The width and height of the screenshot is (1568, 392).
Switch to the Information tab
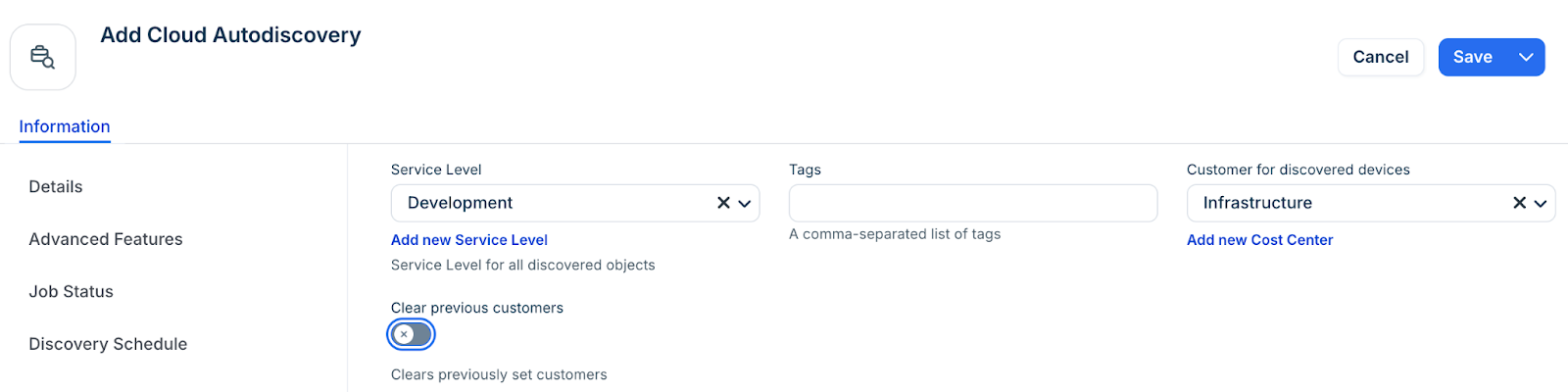point(65,126)
